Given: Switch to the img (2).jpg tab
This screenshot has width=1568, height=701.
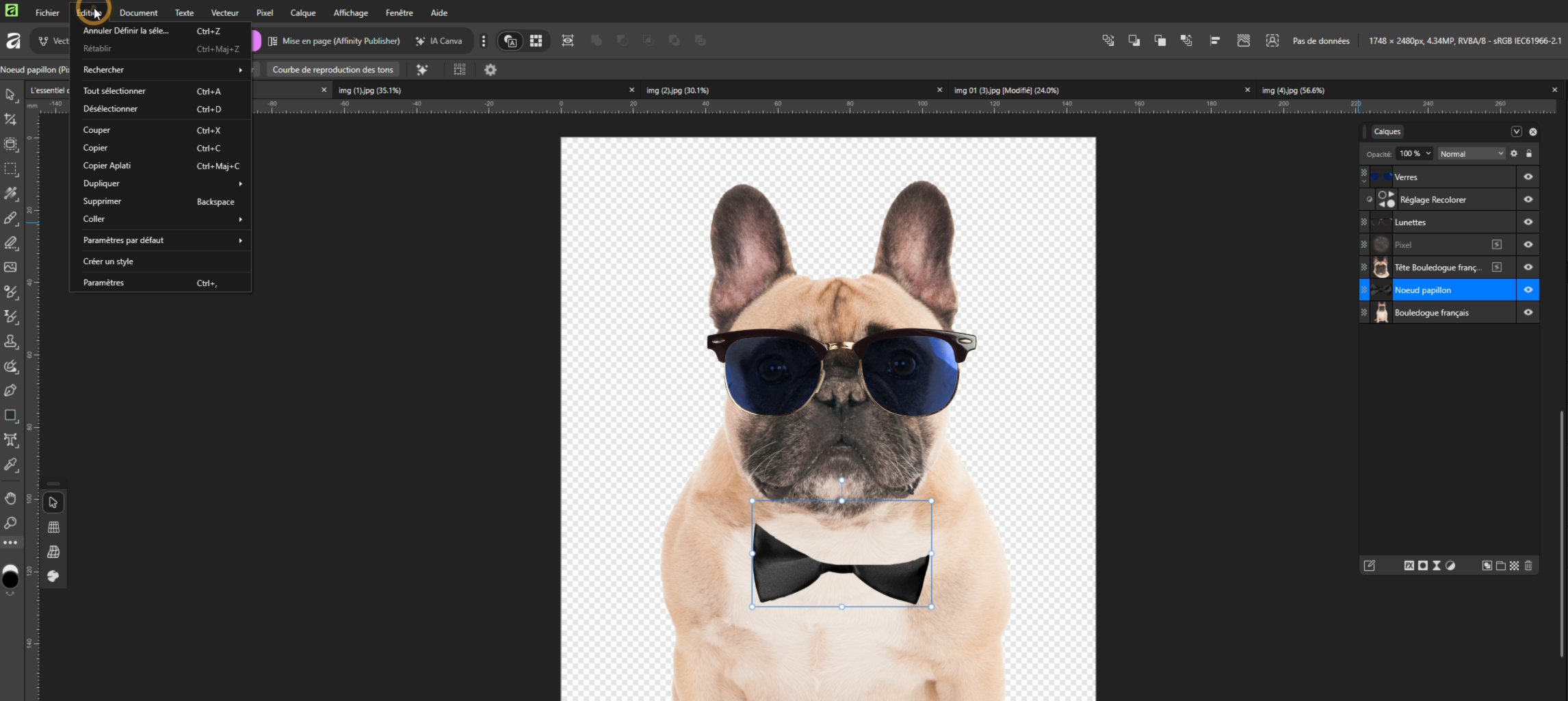Looking at the screenshot, I should tap(677, 90).
